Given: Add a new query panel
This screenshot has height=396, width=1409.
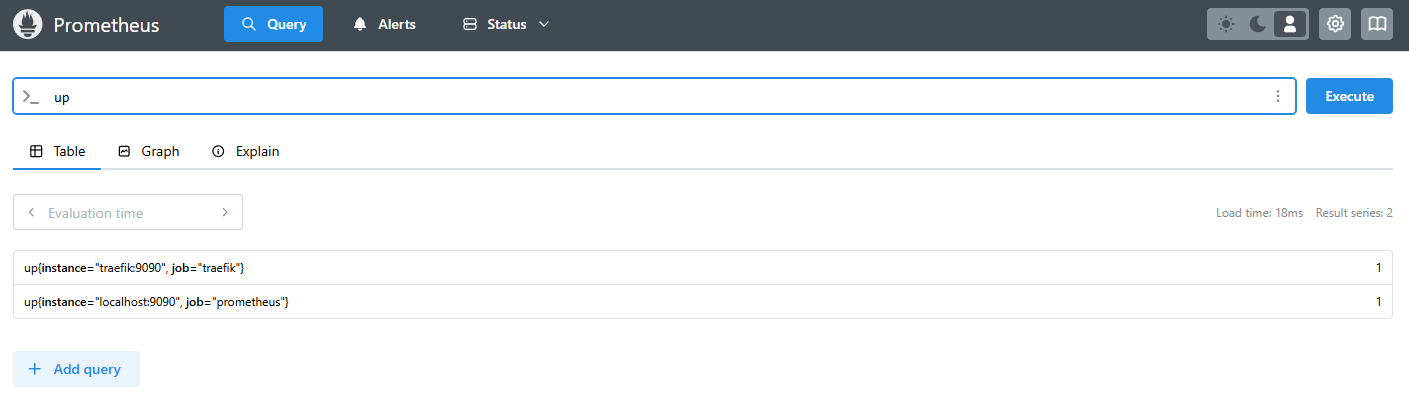Looking at the screenshot, I should (x=76, y=369).
